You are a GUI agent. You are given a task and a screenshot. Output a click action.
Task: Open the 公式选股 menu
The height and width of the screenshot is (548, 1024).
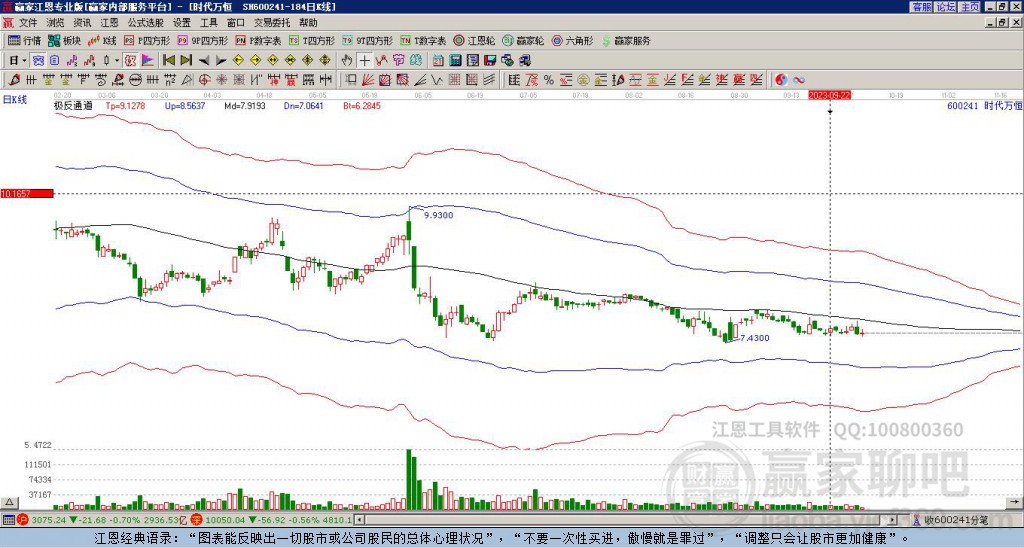(146, 23)
